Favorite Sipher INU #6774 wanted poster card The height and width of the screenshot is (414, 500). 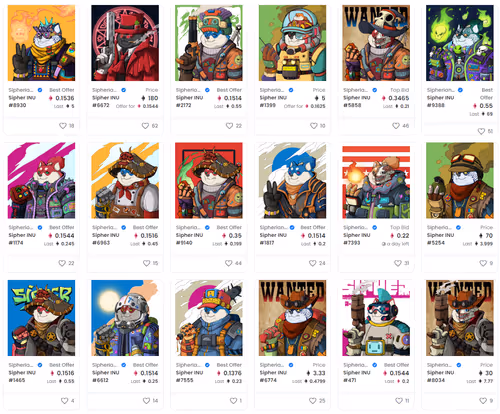coord(313,401)
